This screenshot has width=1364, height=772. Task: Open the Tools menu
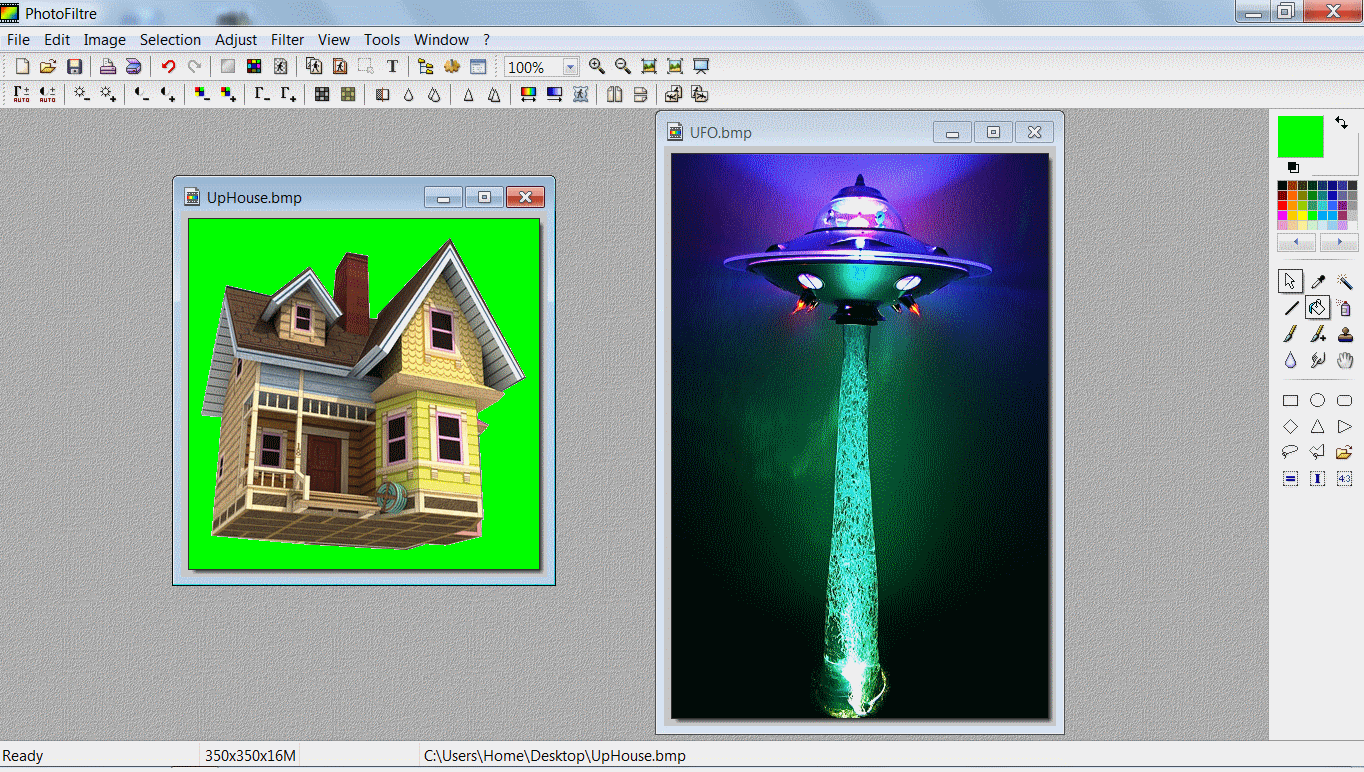[x=382, y=40]
